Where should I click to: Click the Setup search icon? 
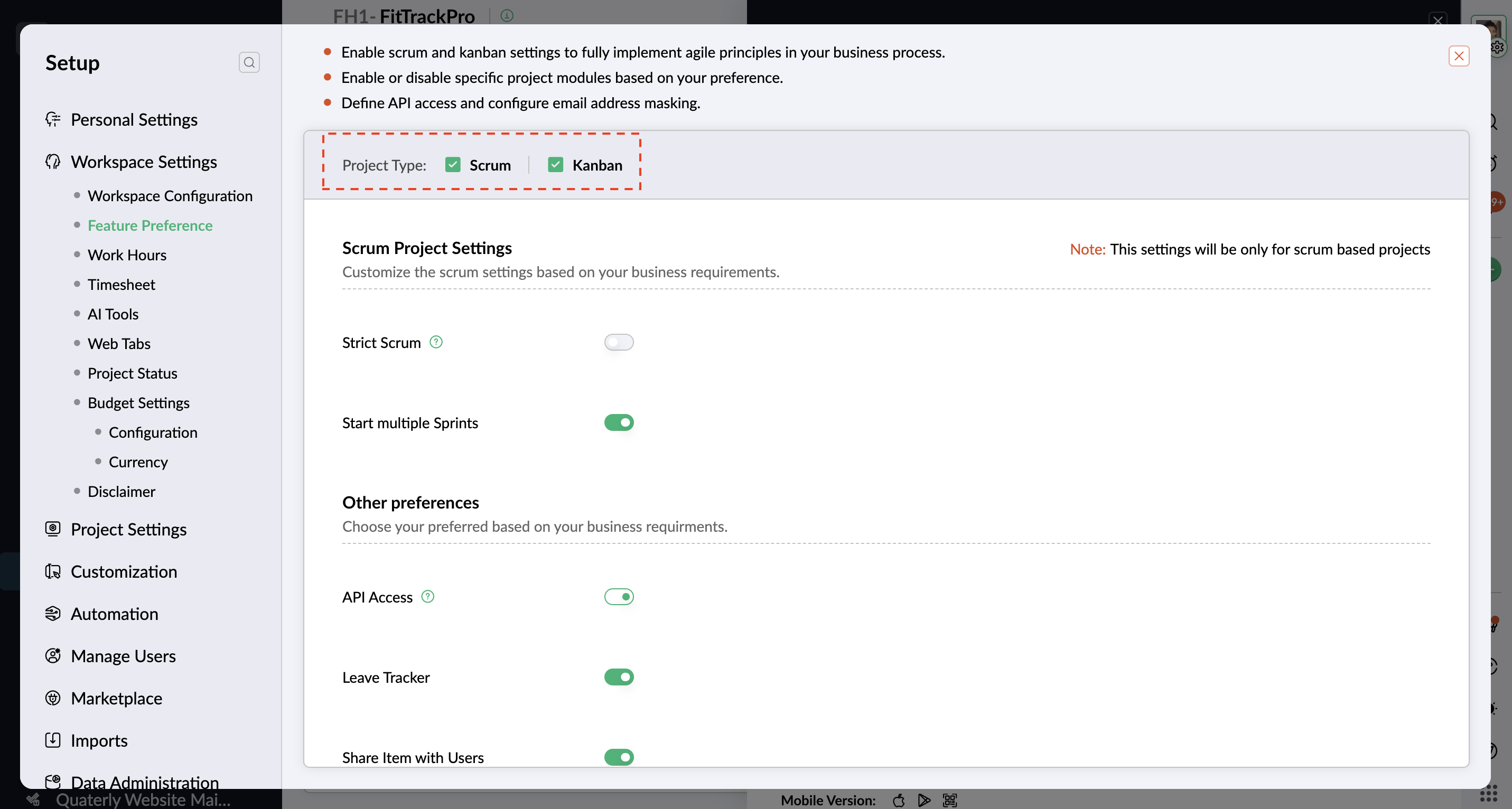click(249, 62)
